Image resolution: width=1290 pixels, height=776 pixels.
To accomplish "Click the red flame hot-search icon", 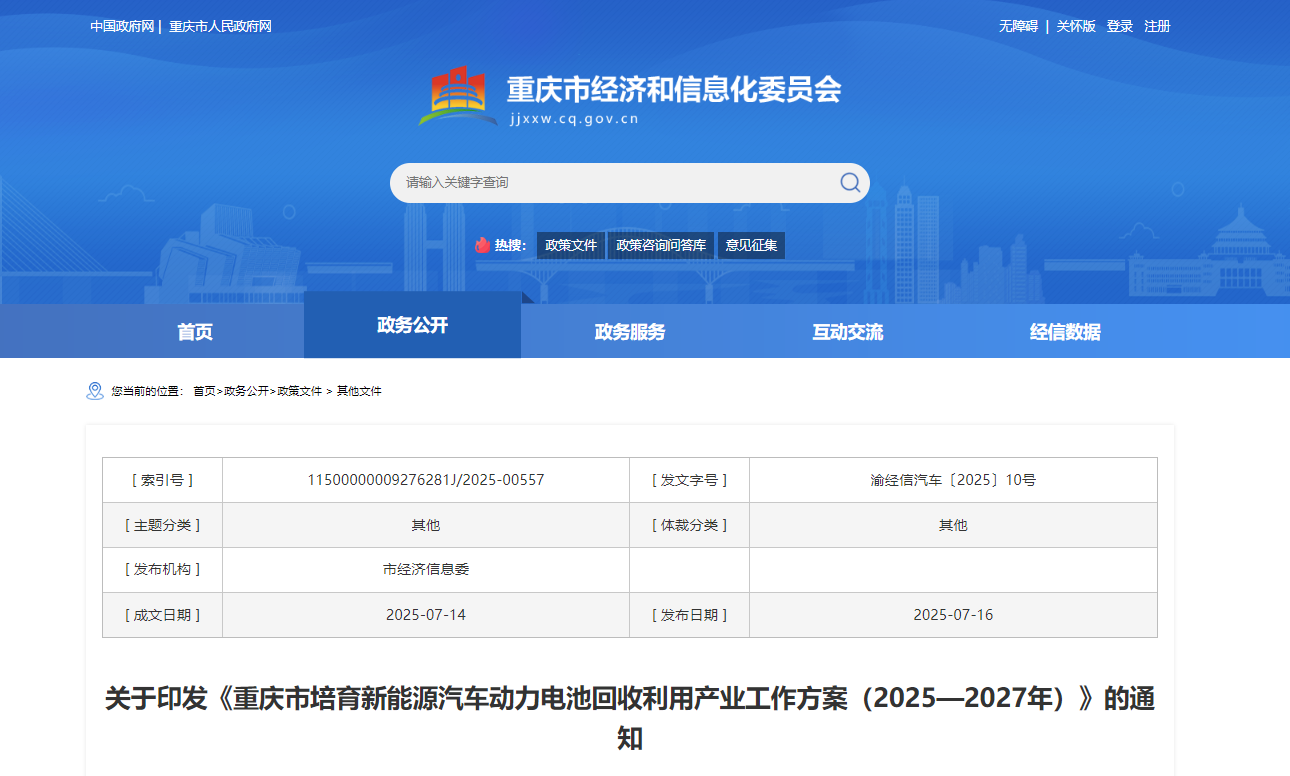I will (483, 245).
